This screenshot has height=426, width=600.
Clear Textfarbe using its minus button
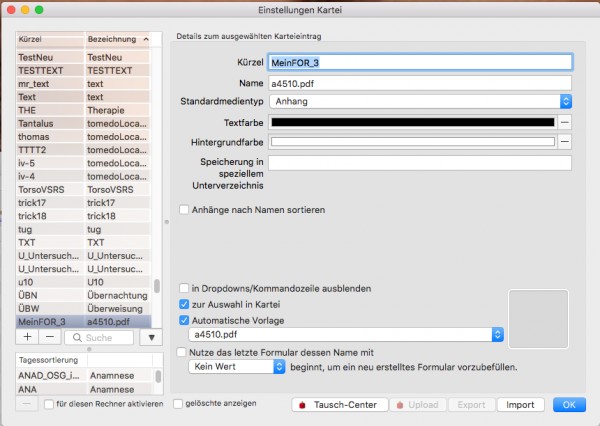click(565, 122)
